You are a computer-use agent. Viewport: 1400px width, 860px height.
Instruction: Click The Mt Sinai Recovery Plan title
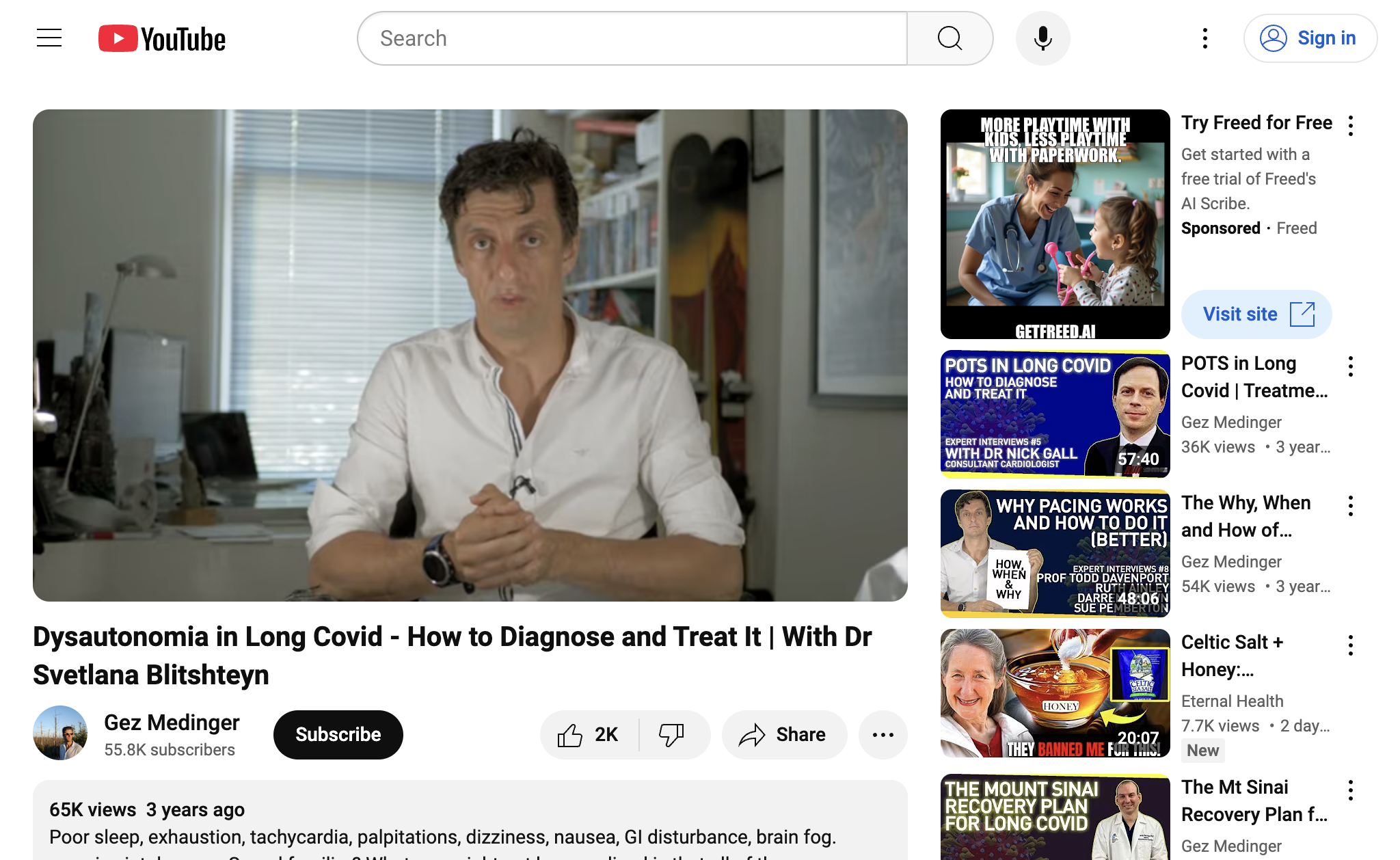tap(1254, 801)
